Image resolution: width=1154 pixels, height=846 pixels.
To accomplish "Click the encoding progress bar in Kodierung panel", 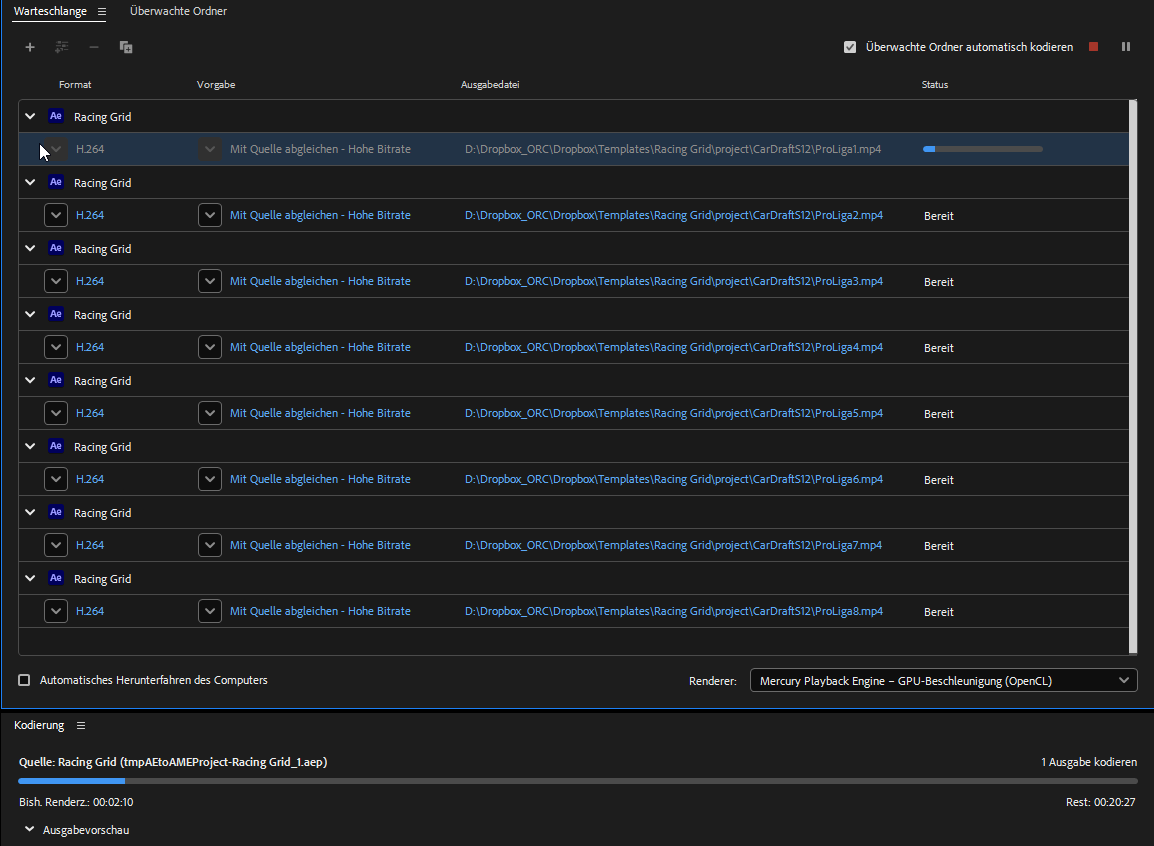I will tap(577, 780).
